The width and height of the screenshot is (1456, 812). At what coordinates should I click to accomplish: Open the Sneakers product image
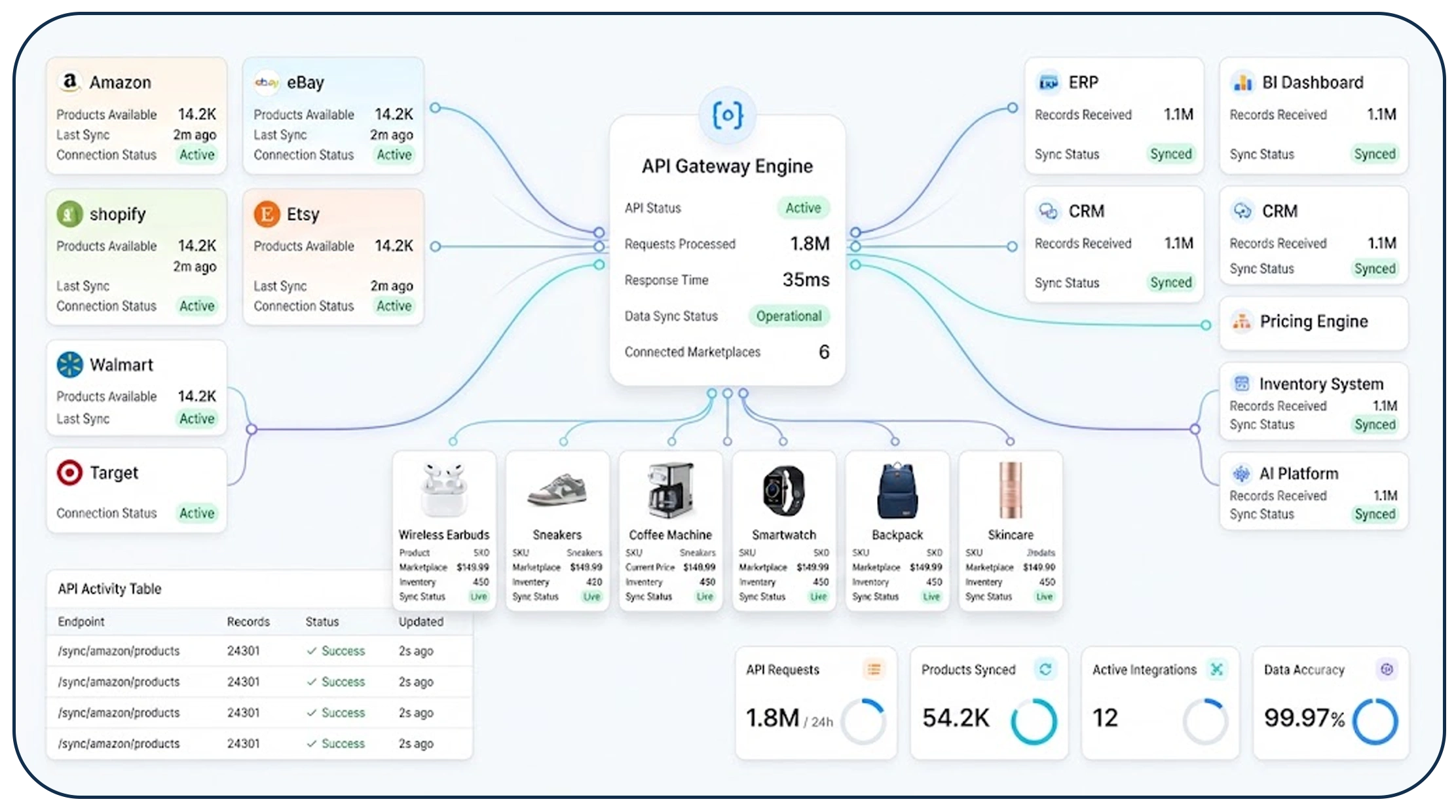557,491
